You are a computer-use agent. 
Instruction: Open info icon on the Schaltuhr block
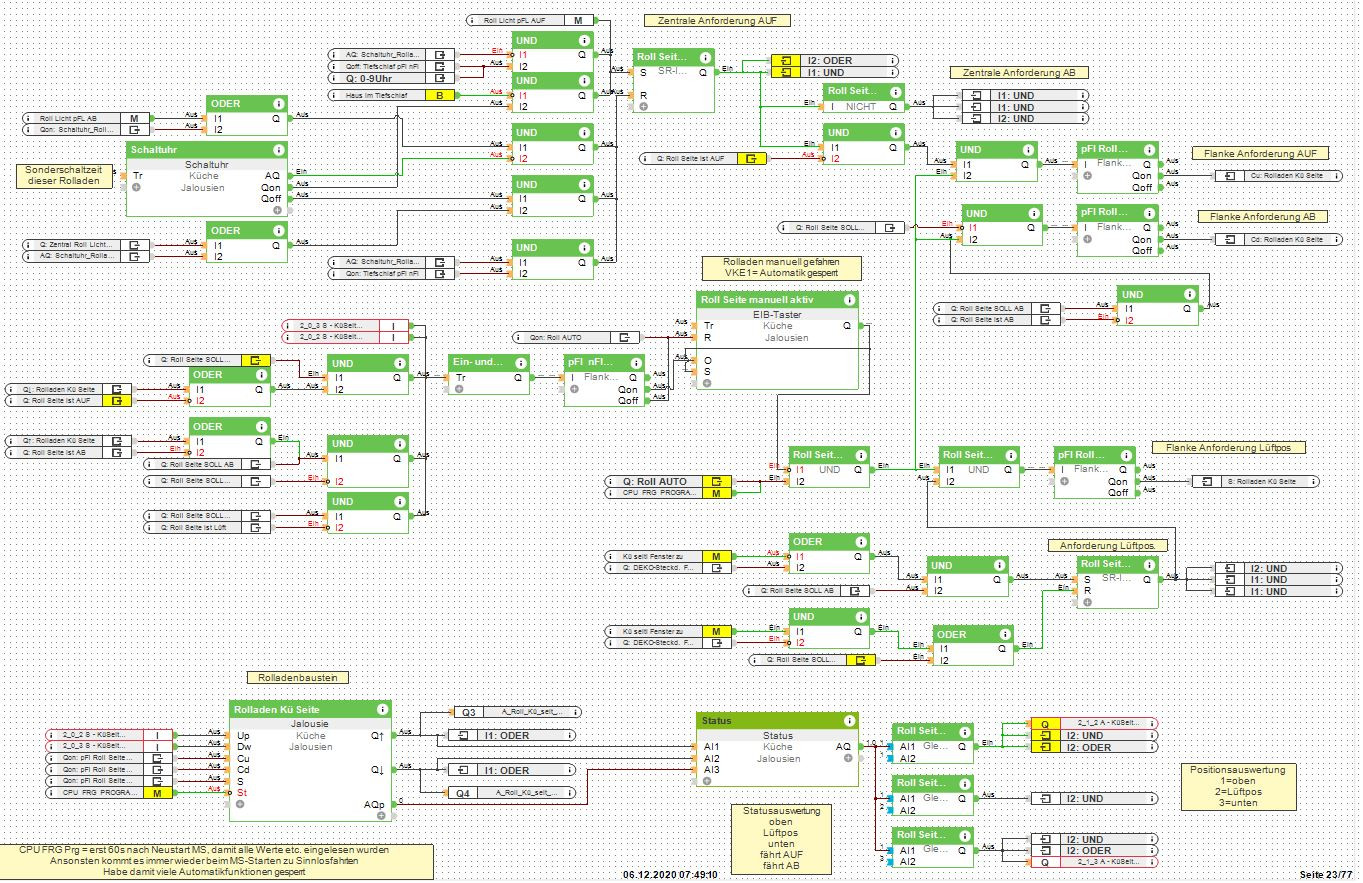point(278,150)
